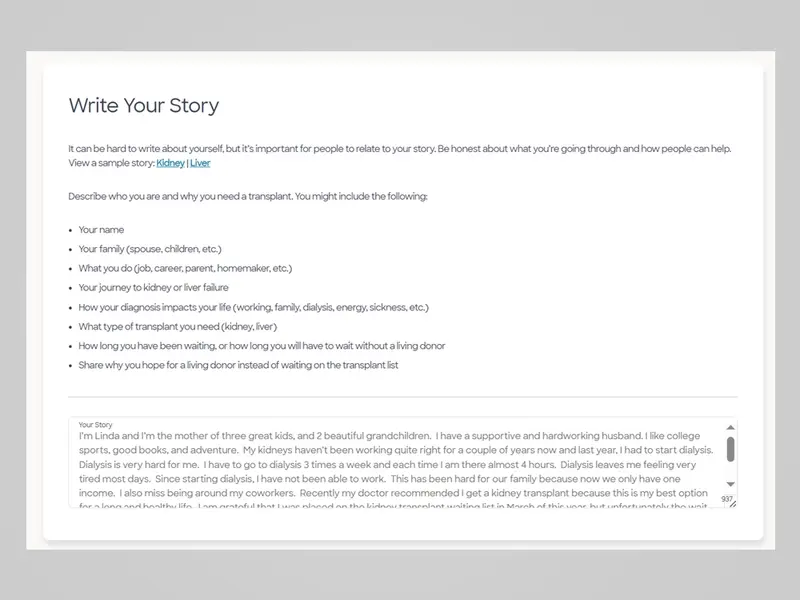This screenshot has width=800, height=600.
Task: Click the scroll up arrow in story box
Action: tap(730, 428)
